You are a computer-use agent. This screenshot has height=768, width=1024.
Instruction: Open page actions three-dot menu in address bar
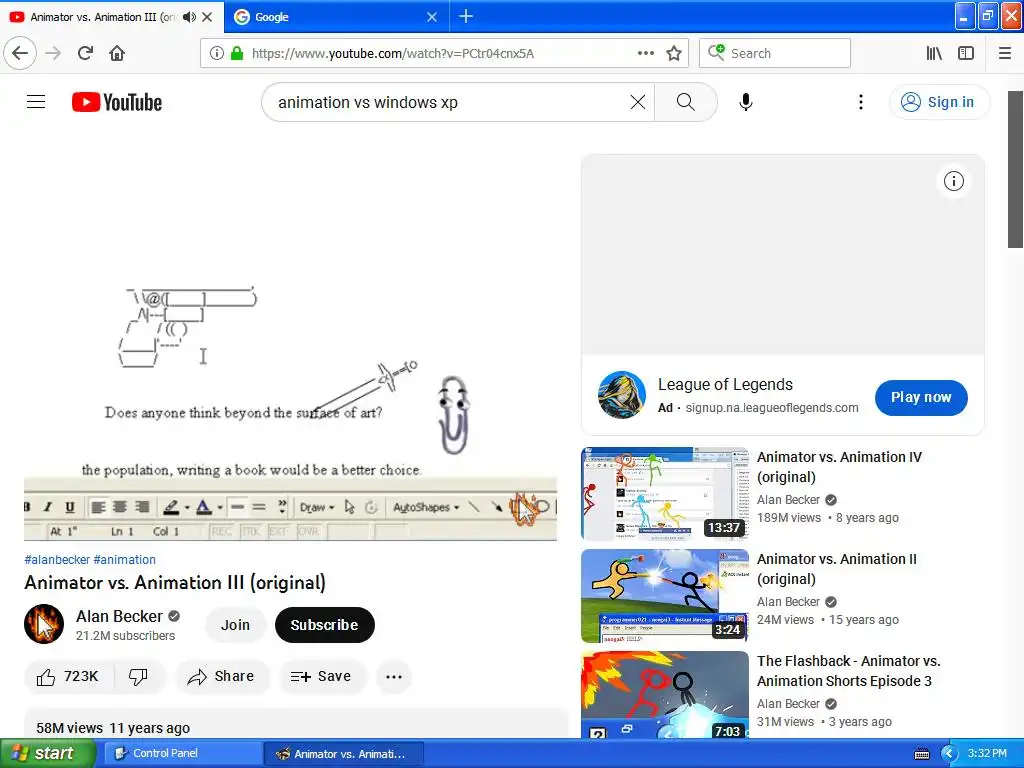[x=645, y=53]
